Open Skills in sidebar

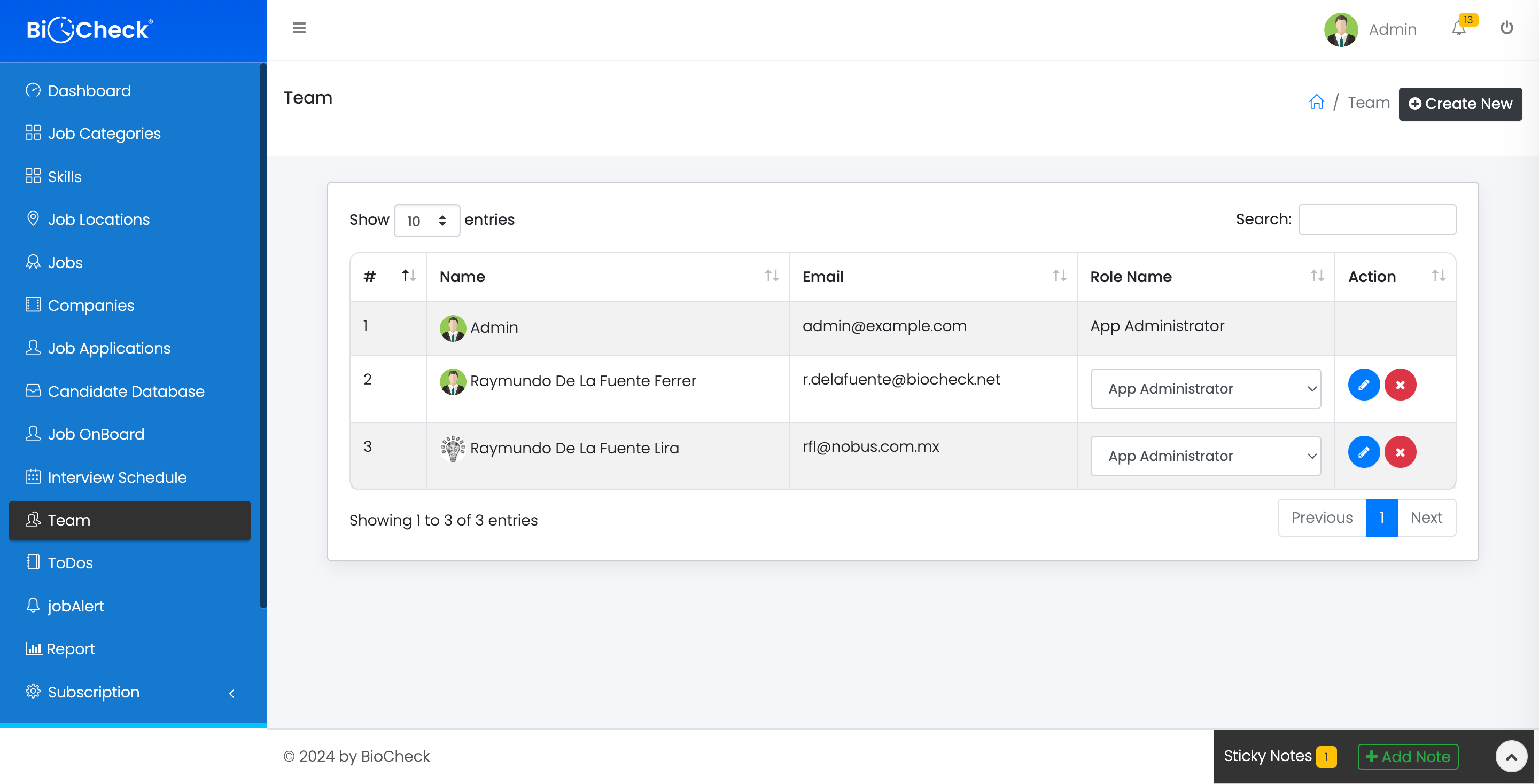click(x=130, y=176)
